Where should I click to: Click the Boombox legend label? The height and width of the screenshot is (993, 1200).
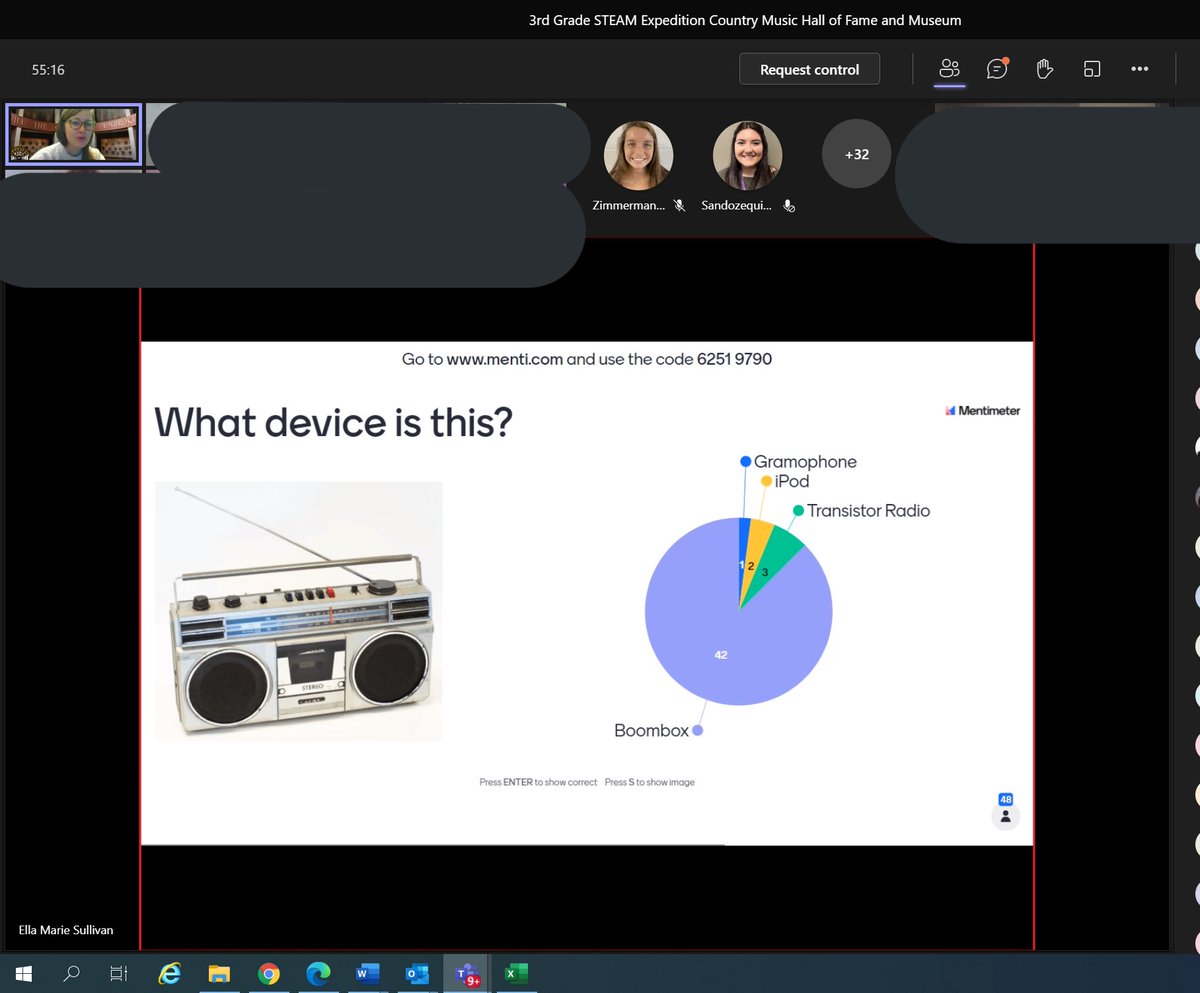651,731
